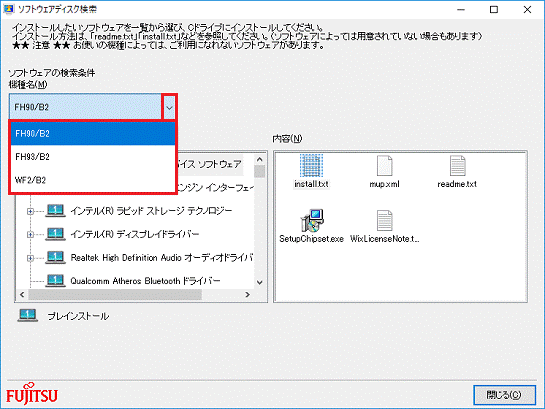
Task: Click the horizontal scrollbar thumb of software list
Action: click(x=115, y=295)
